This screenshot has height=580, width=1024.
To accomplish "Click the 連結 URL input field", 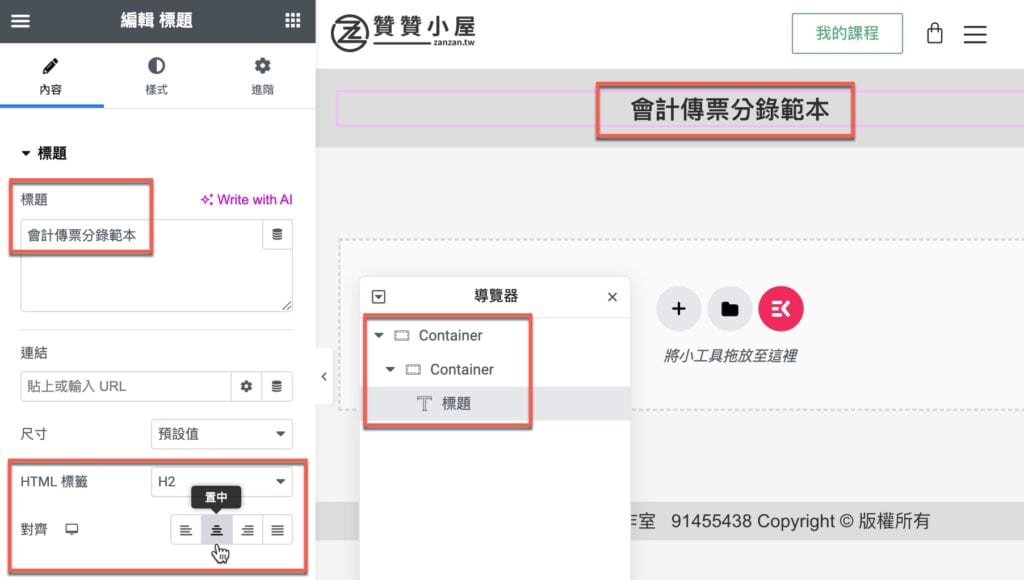I will tap(125, 386).
